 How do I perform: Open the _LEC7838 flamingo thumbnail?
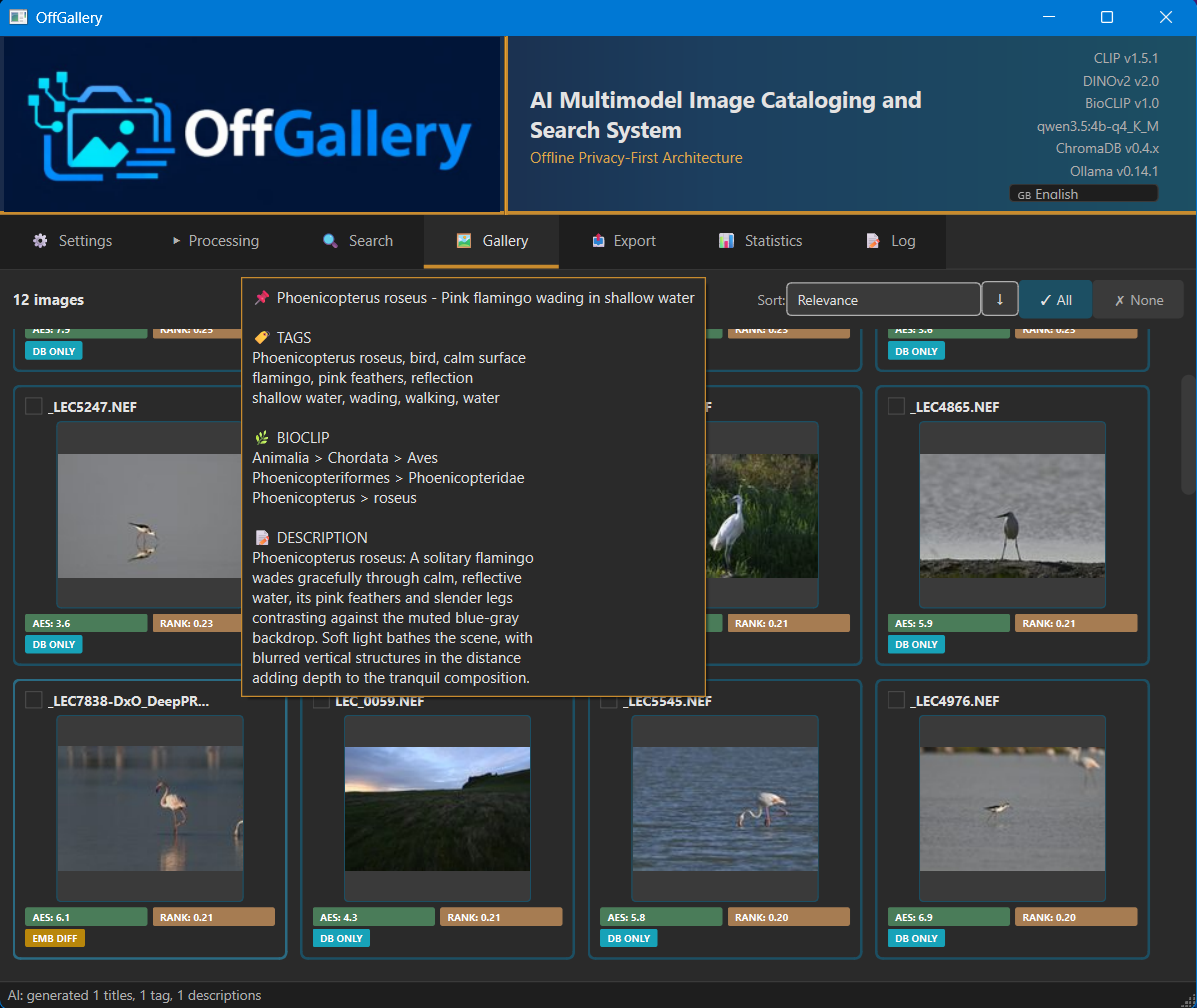(150, 807)
